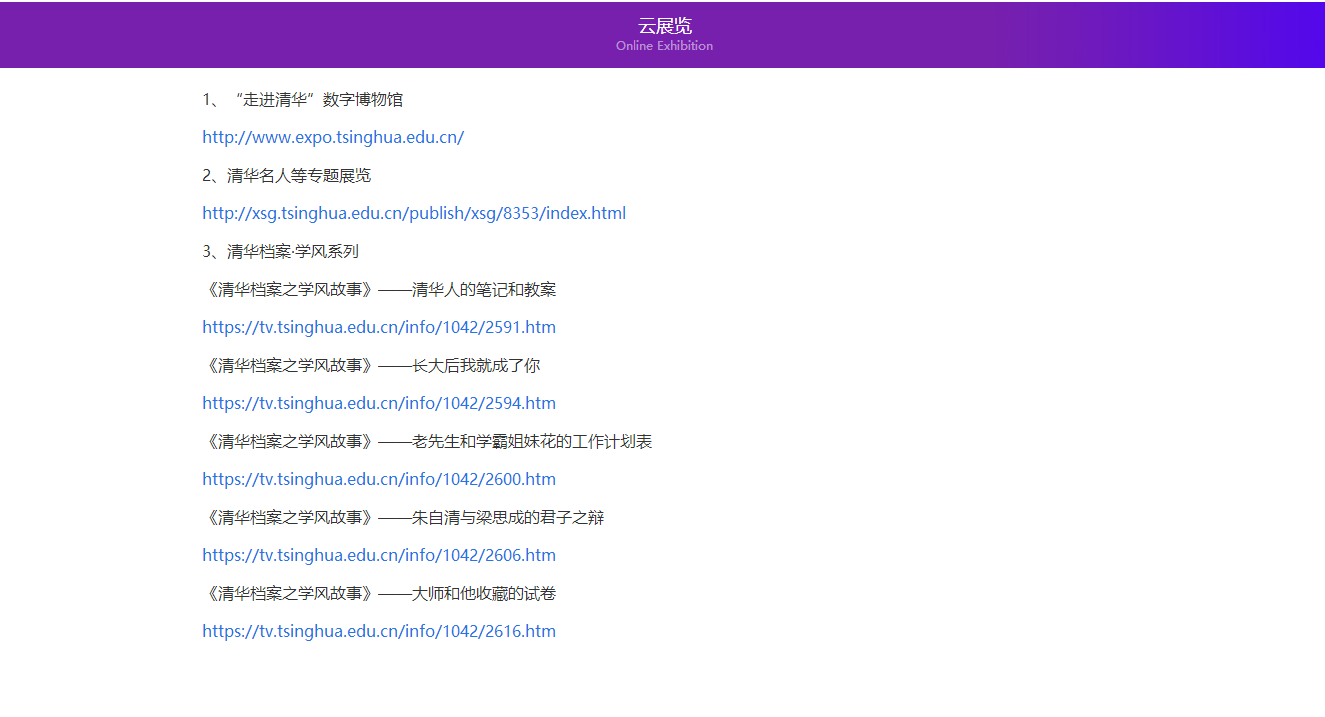Click the 老先生和学霸姐妹花的工作计划表 title line
This screenshot has width=1325, height=717.
427,442
